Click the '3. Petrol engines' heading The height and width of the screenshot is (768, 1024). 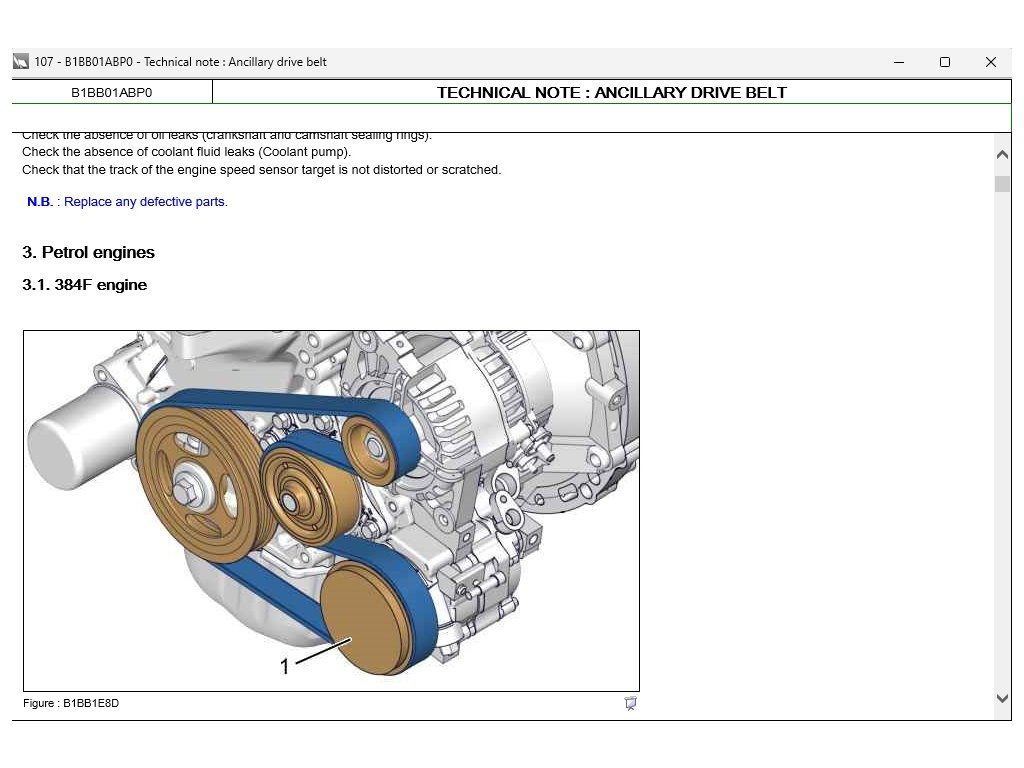(89, 252)
